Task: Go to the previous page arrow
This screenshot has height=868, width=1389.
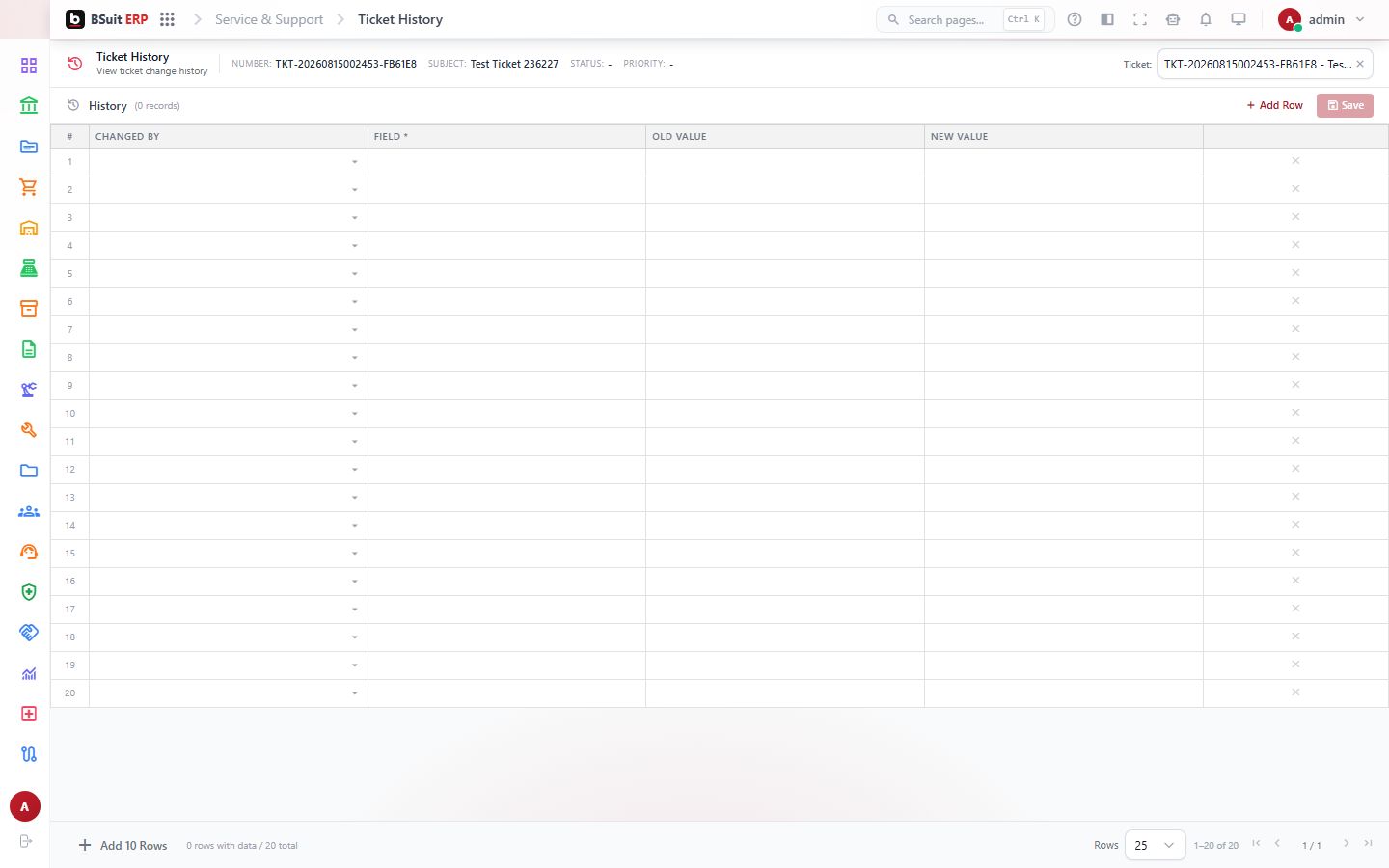Action: (x=1277, y=844)
